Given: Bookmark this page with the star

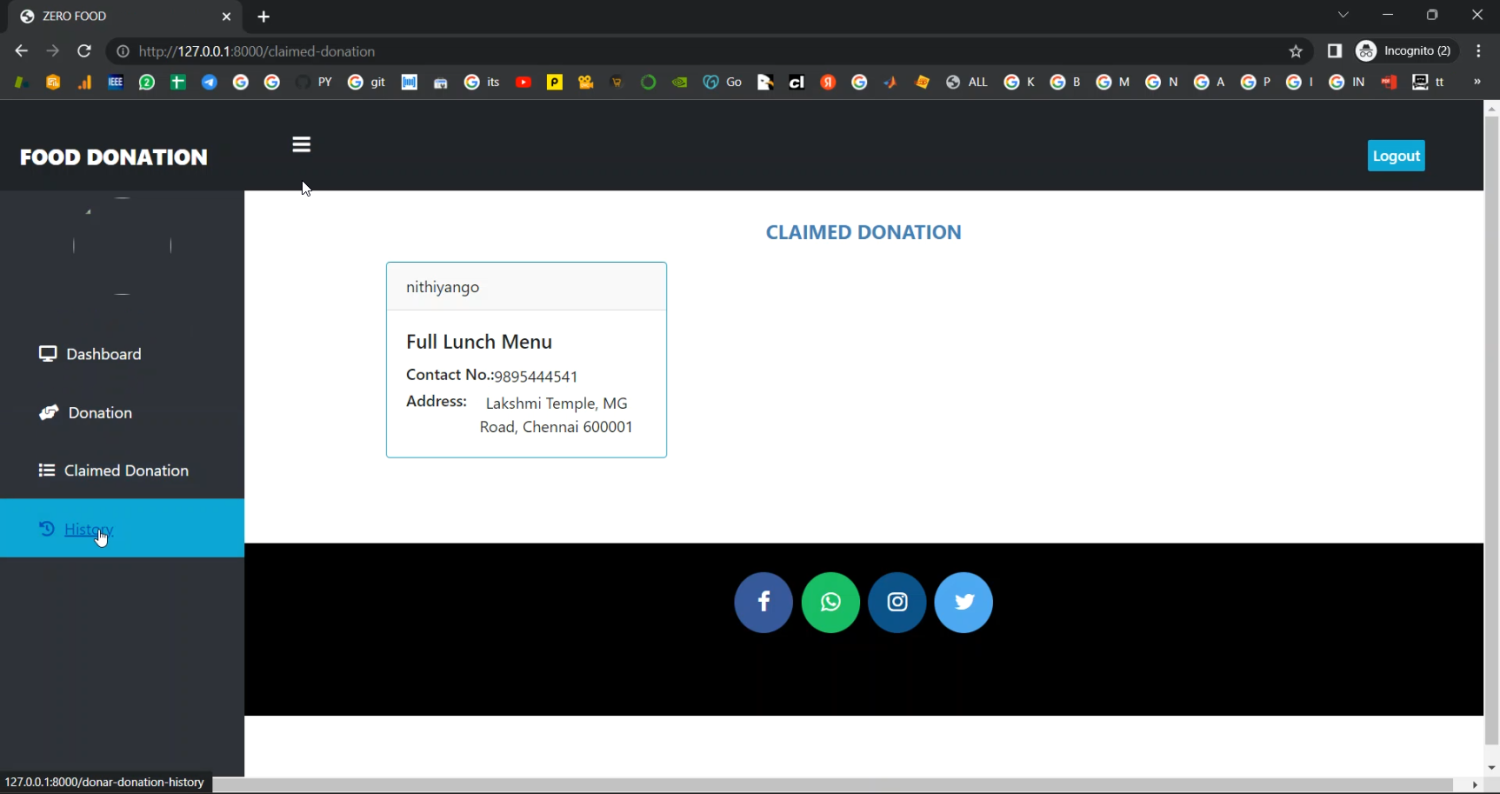Looking at the screenshot, I should [1296, 51].
